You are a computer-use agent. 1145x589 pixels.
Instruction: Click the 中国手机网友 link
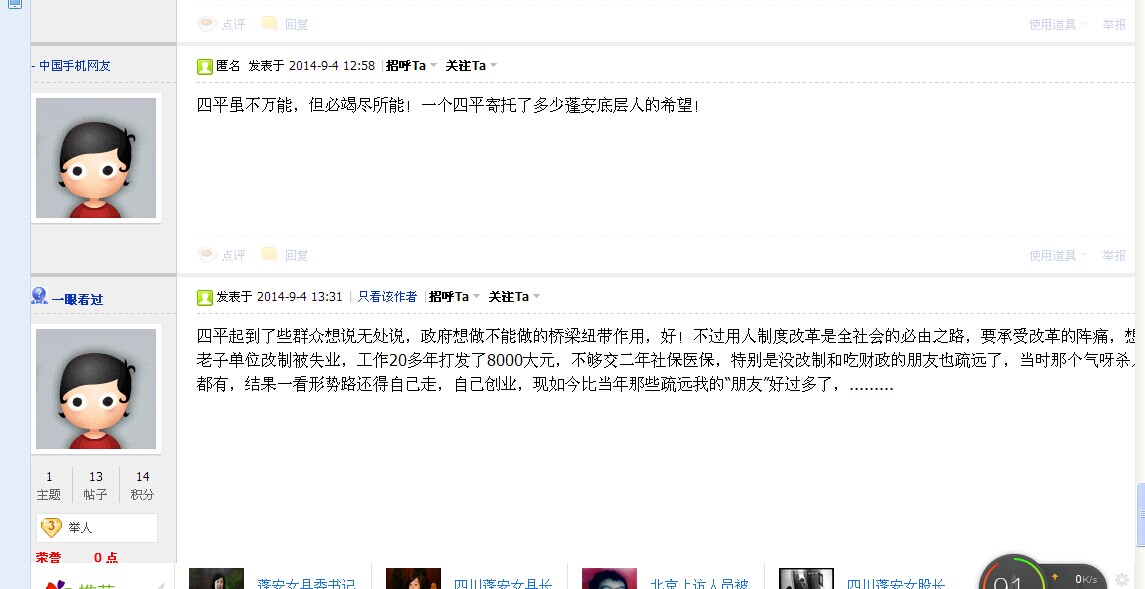pos(74,66)
